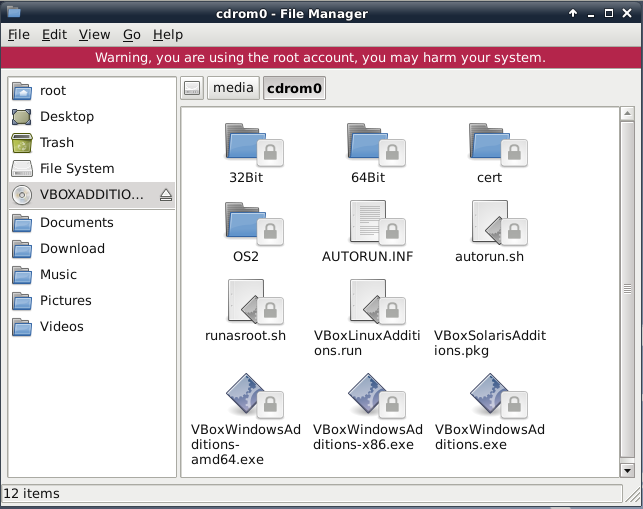Click the scroll down arrow
Viewport: 643px width, 509px height.
tap(627, 470)
